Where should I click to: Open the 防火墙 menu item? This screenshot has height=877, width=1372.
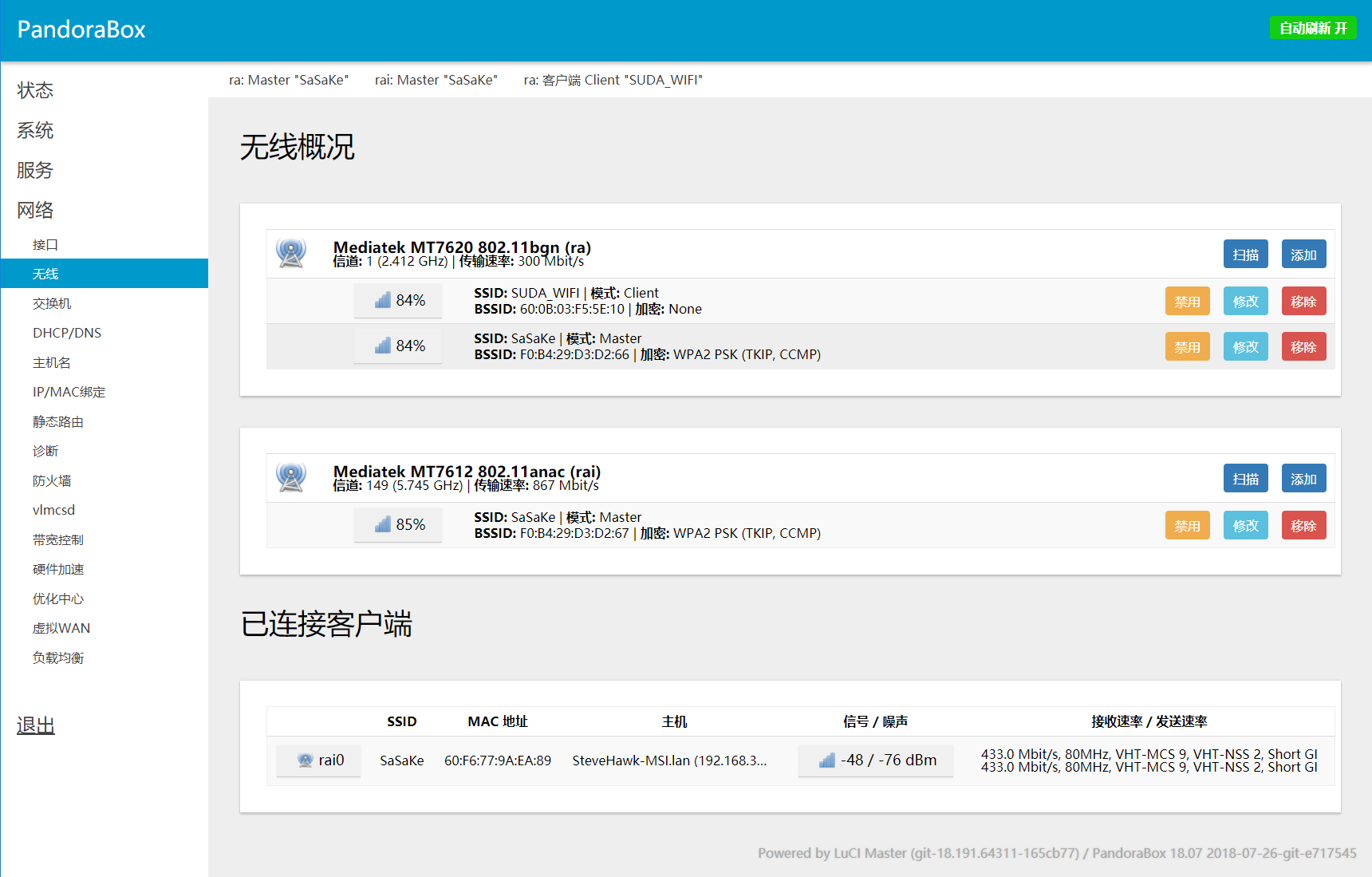[52, 480]
